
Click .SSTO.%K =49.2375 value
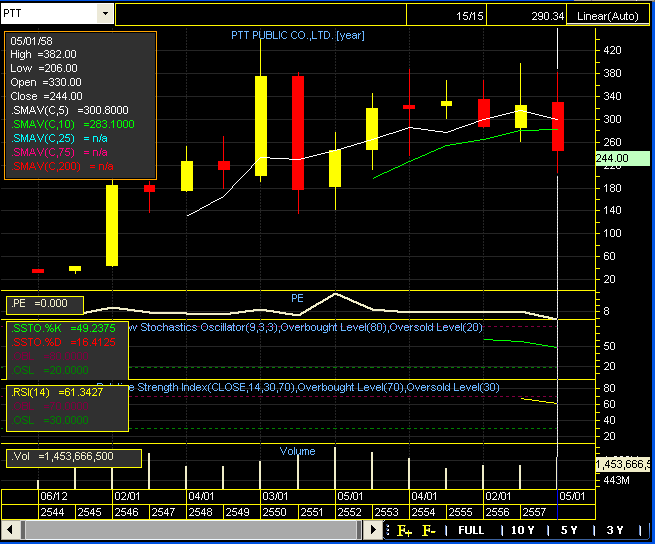[63, 328]
